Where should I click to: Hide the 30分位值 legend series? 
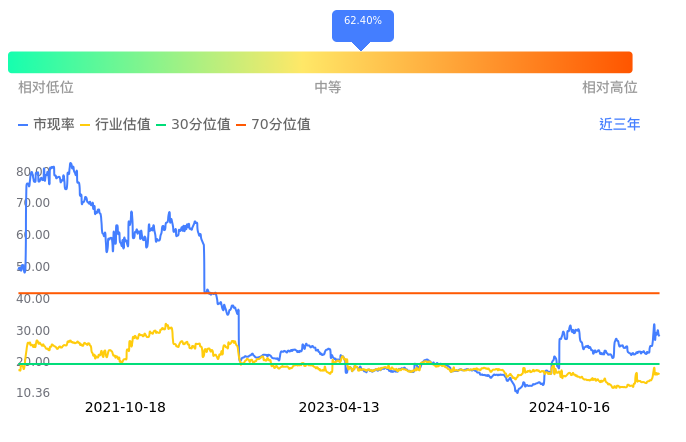pyautogui.click(x=194, y=125)
